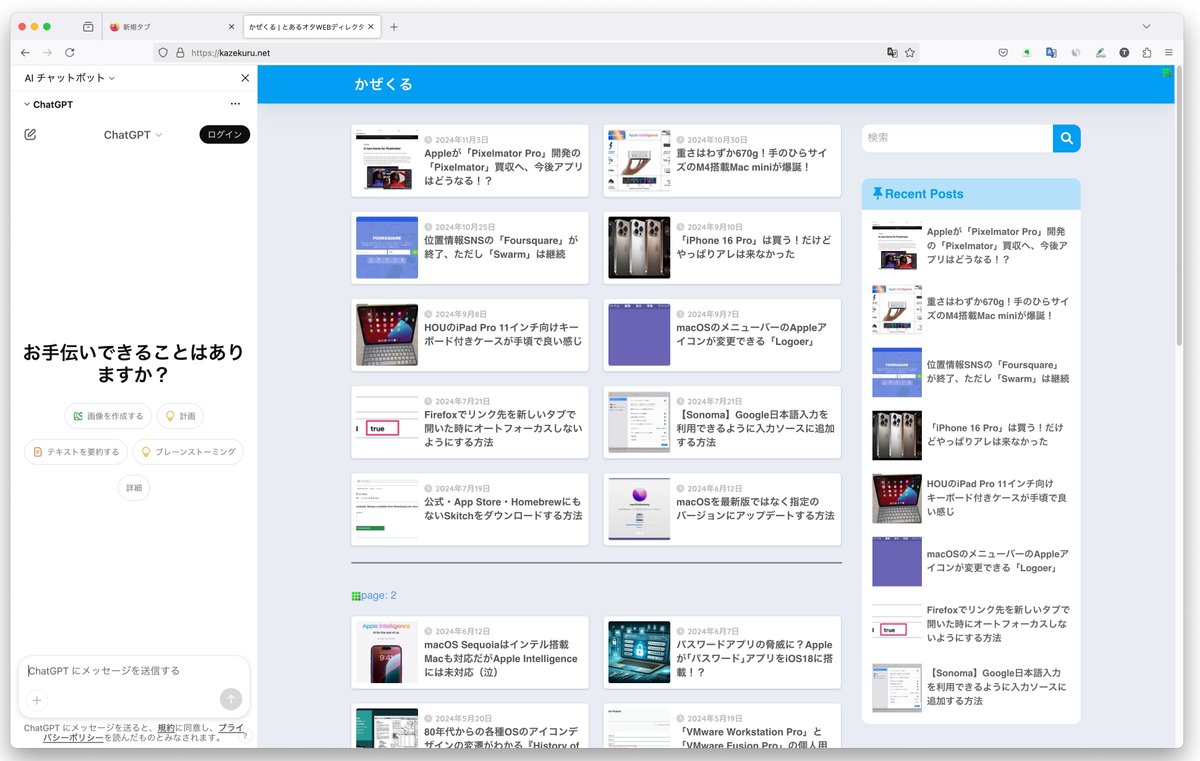Open Recent Posts item about iPhone 16 Pro
Screen dimensions: 1200x761
tap(971, 434)
